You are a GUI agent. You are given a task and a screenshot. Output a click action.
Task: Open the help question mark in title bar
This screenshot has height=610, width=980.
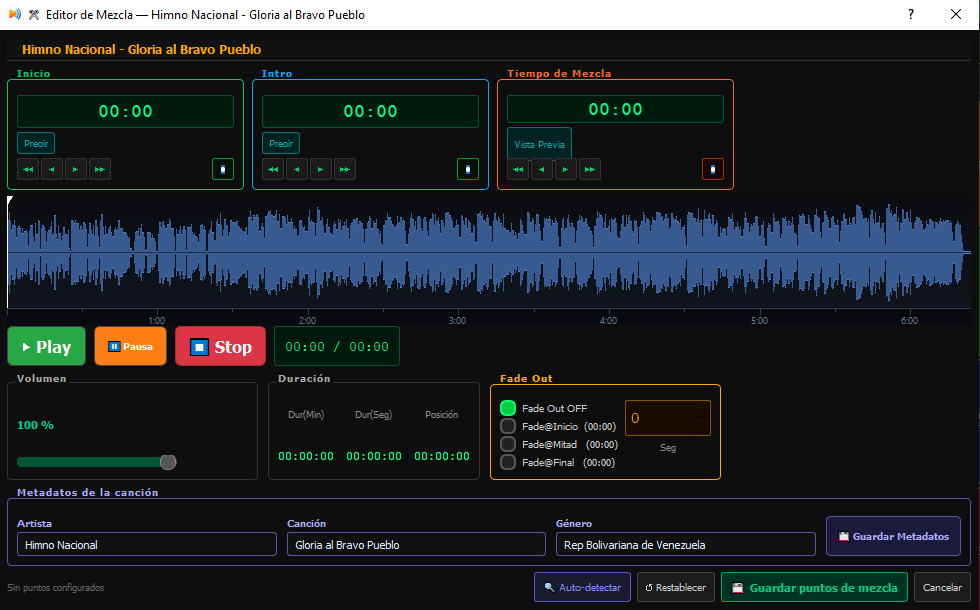[911, 14]
